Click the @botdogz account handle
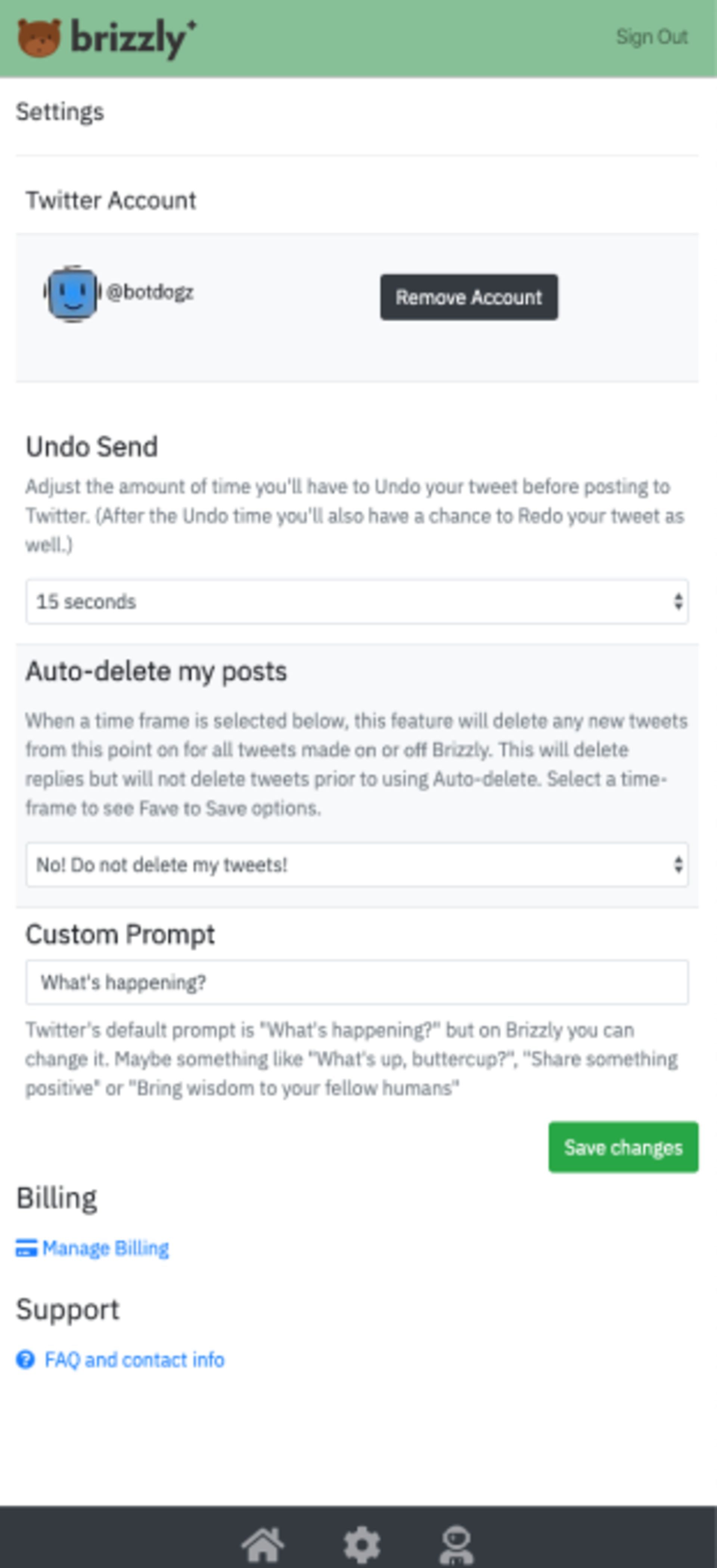Image resolution: width=717 pixels, height=1568 pixels. pyautogui.click(x=150, y=293)
